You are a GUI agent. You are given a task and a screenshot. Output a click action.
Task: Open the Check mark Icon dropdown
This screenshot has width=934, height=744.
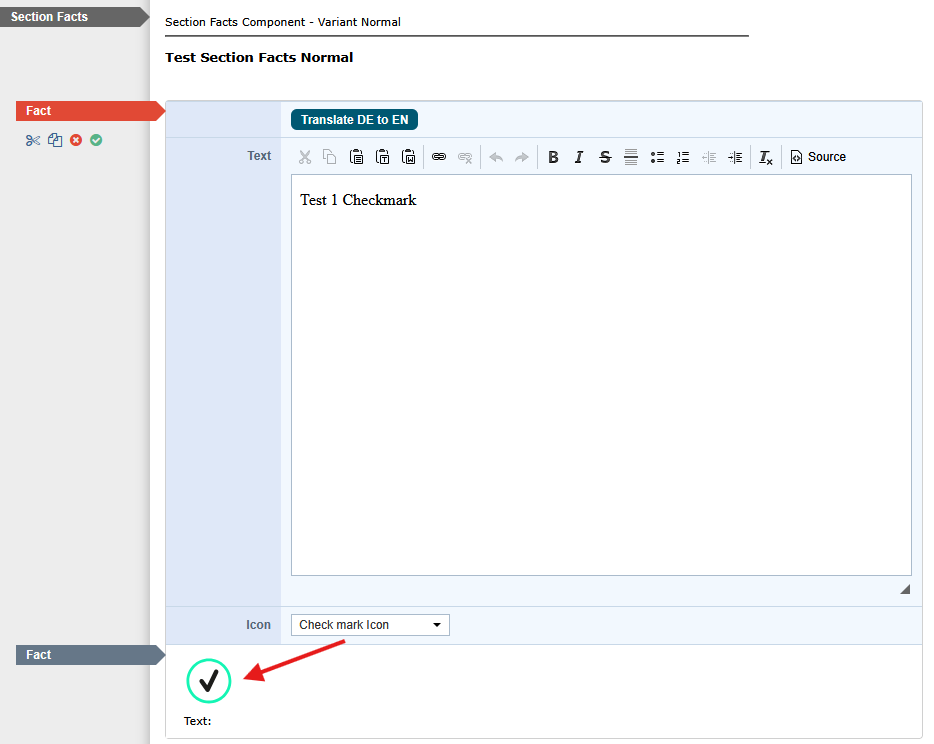[370, 625]
